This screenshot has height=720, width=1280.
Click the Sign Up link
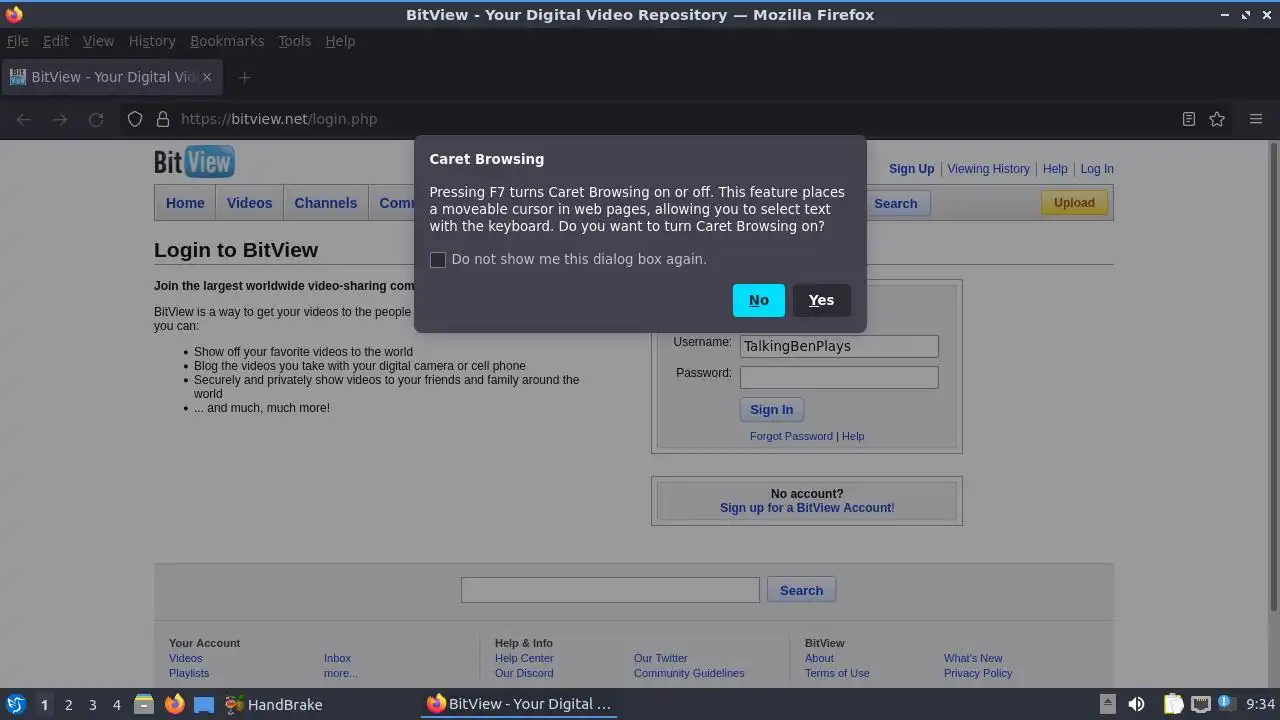click(911, 169)
